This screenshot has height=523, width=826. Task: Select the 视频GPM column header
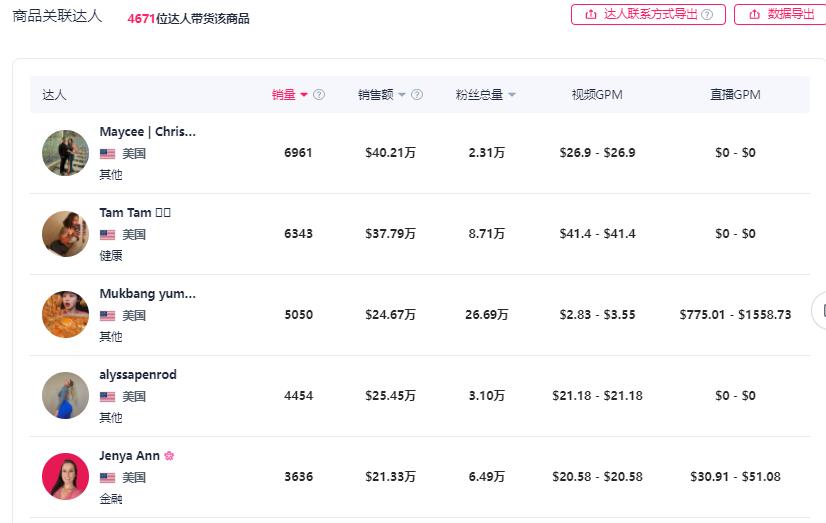[597, 95]
